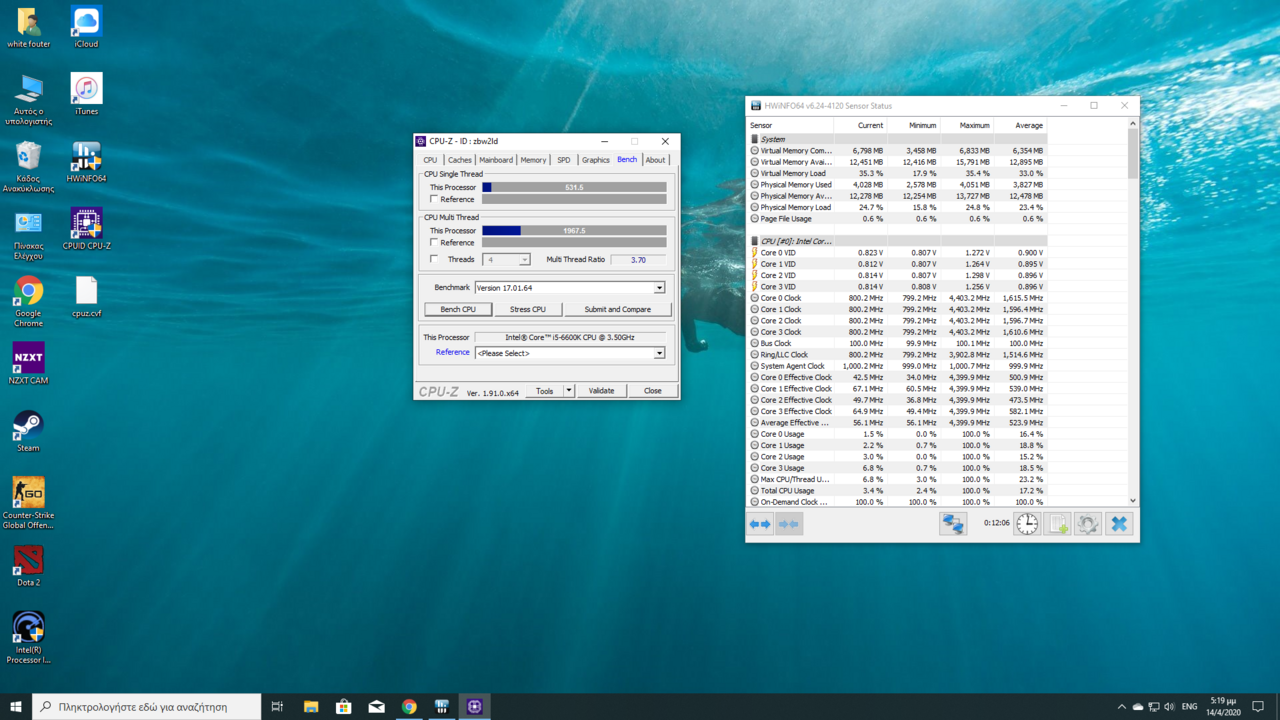Click the Single Thread This Processor score bar
Image resolution: width=1280 pixels, height=720 pixels.
point(574,187)
